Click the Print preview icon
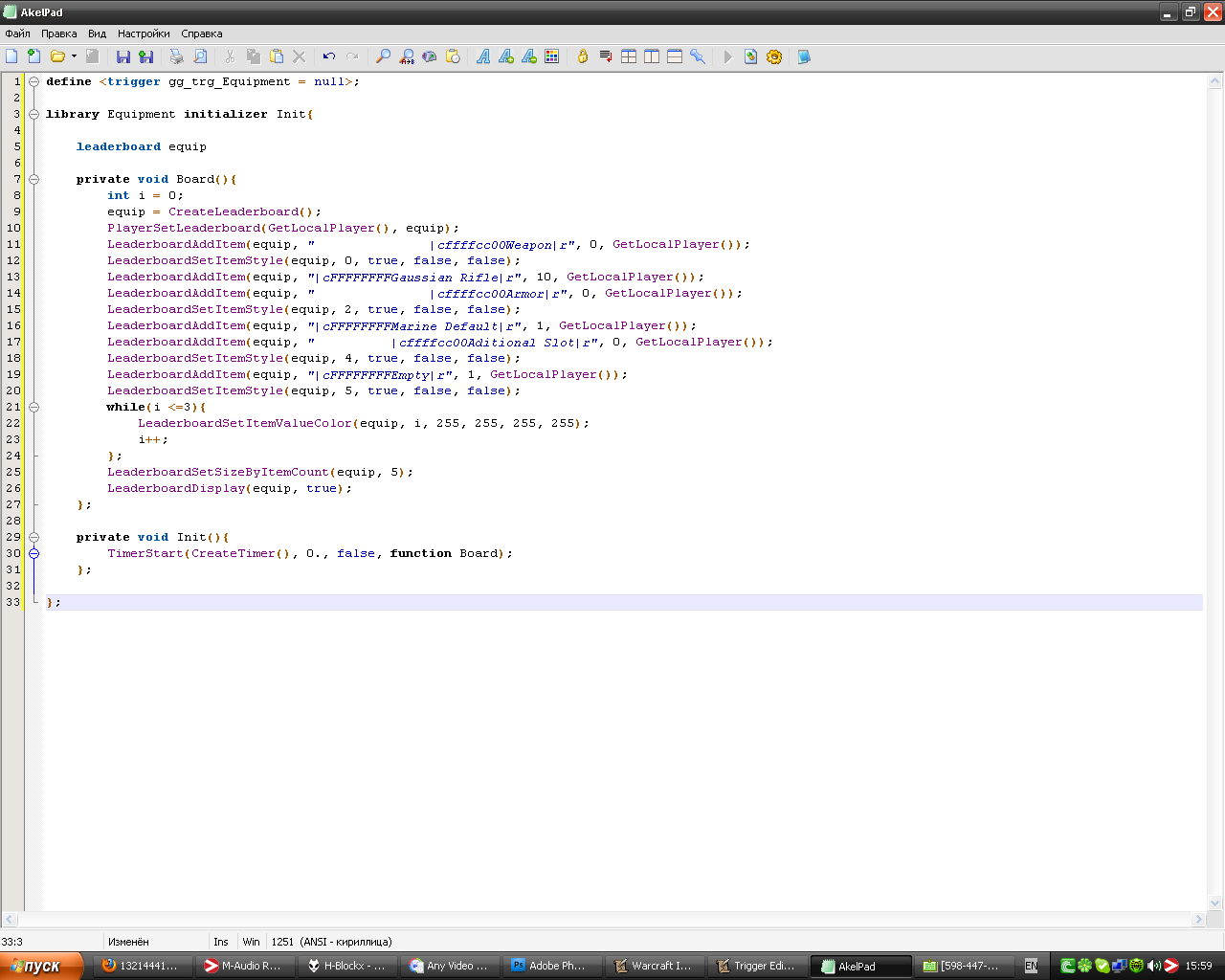This screenshot has height=980, width=1225. 200,57
